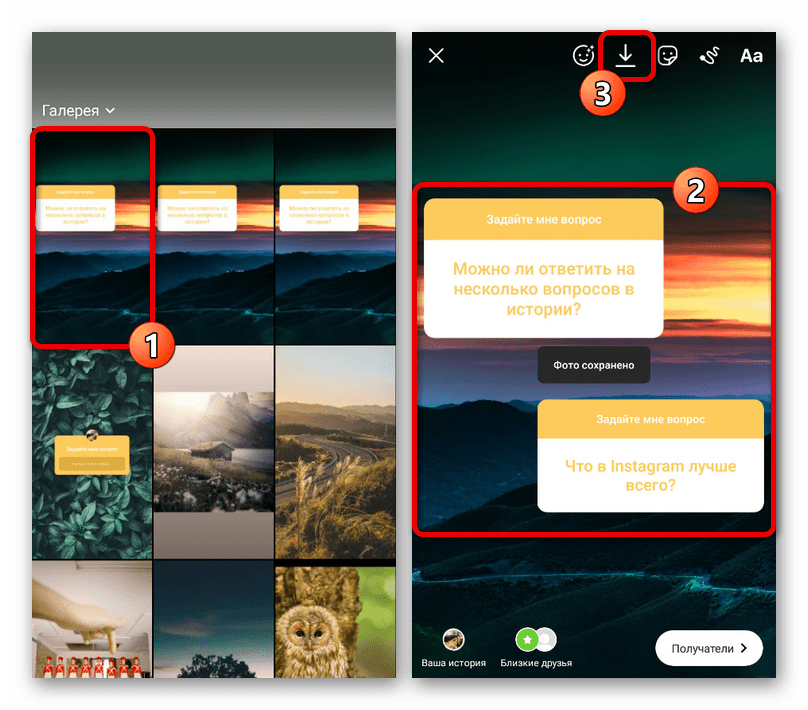Image resolution: width=808 pixels, height=710 pixels.
Task: Tap the 'Что в Instagram лучше всего?' sticker
Action: tap(650, 456)
